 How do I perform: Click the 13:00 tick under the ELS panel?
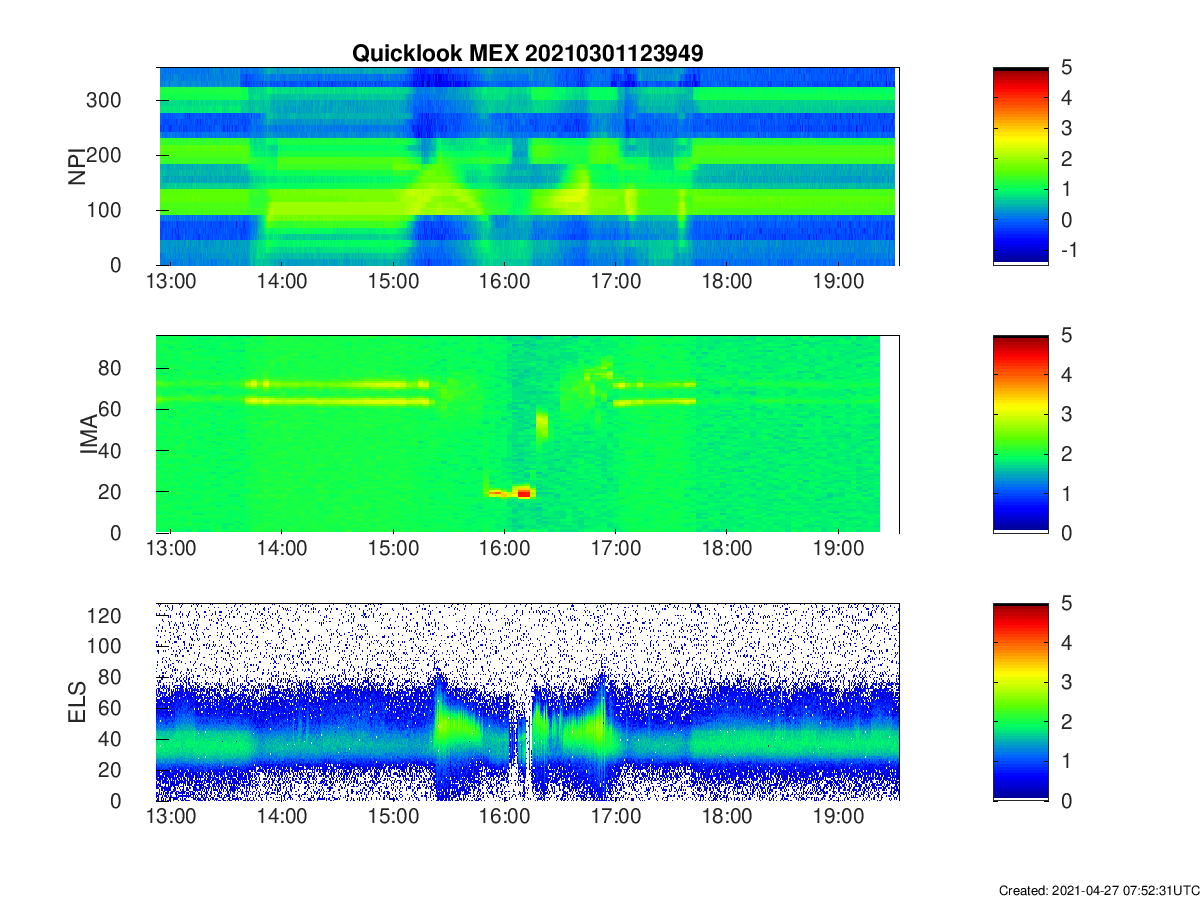[x=171, y=818]
